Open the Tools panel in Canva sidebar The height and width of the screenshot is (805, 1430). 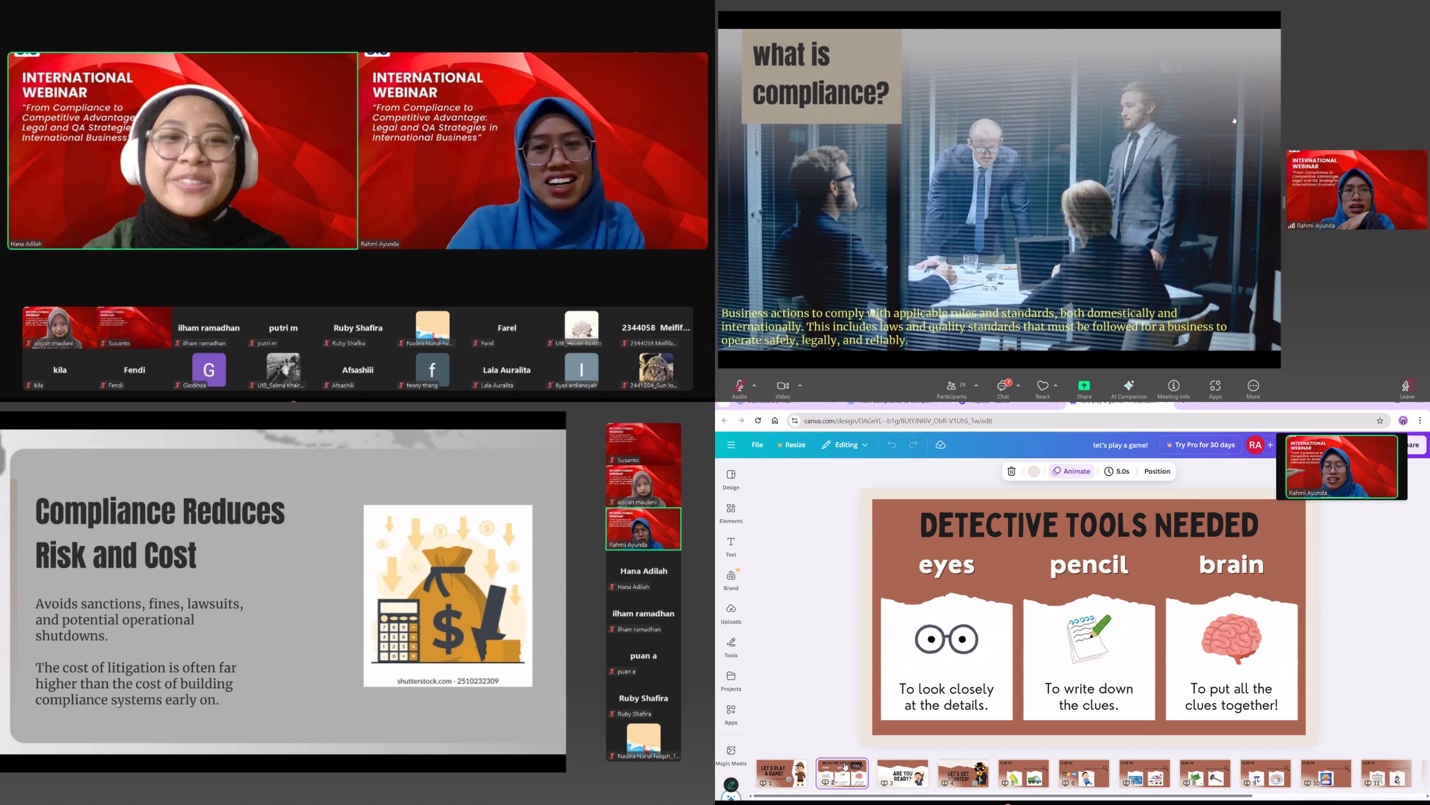pos(731,647)
